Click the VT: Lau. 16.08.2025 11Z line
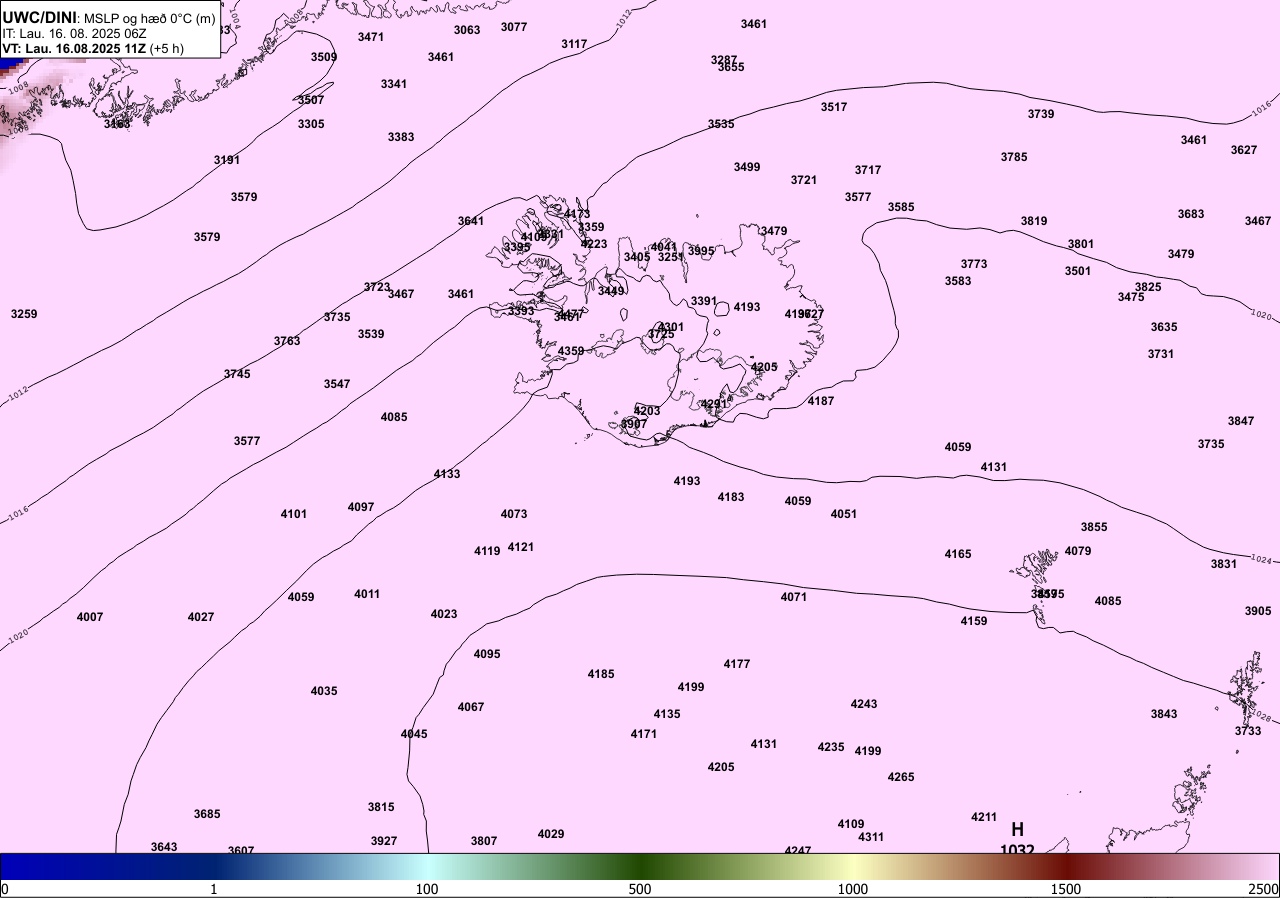This screenshot has height=898, width=1280. [92, 48]
